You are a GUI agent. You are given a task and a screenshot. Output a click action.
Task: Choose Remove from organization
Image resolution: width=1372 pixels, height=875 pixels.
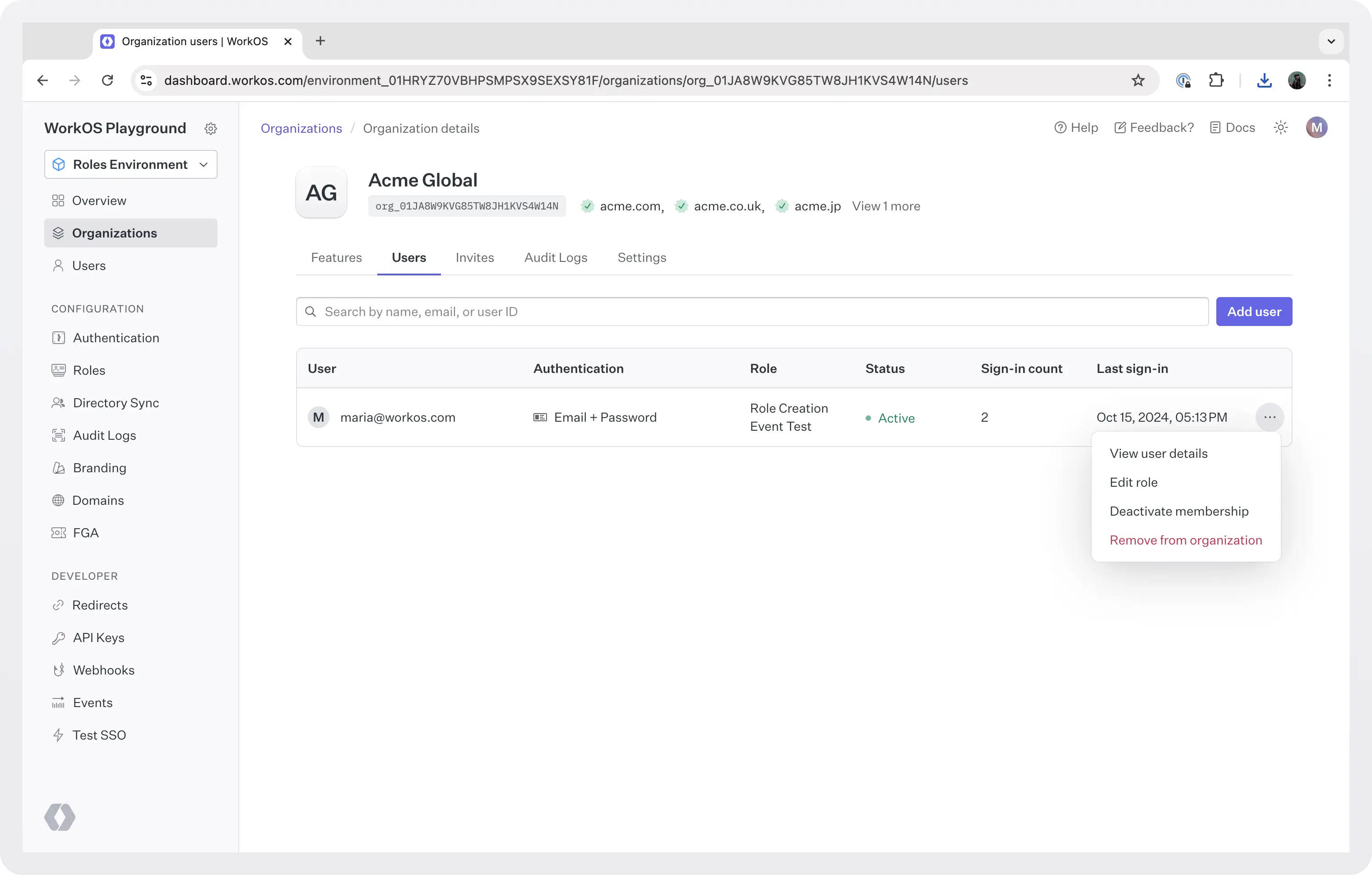tap(1186, 540)
